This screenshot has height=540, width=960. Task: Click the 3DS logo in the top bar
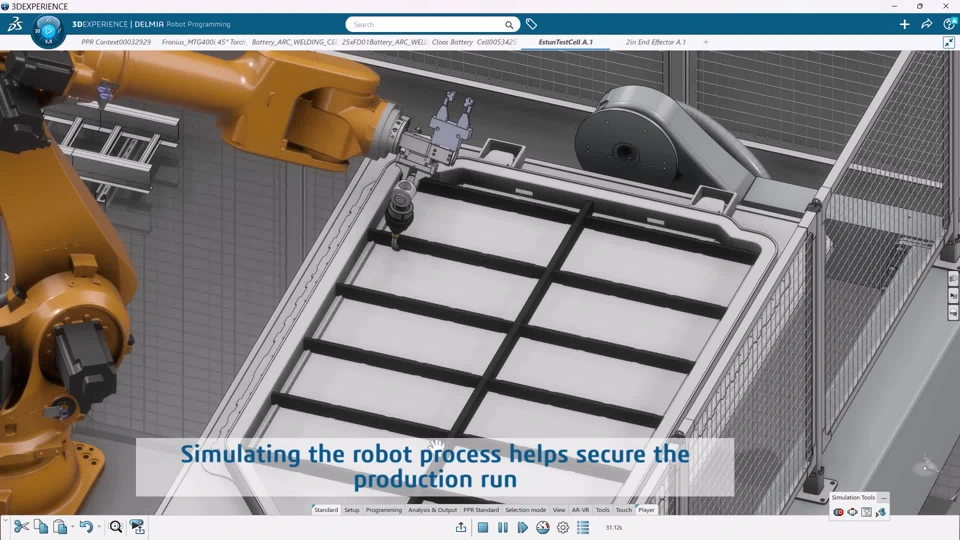(x=15, y=24)
